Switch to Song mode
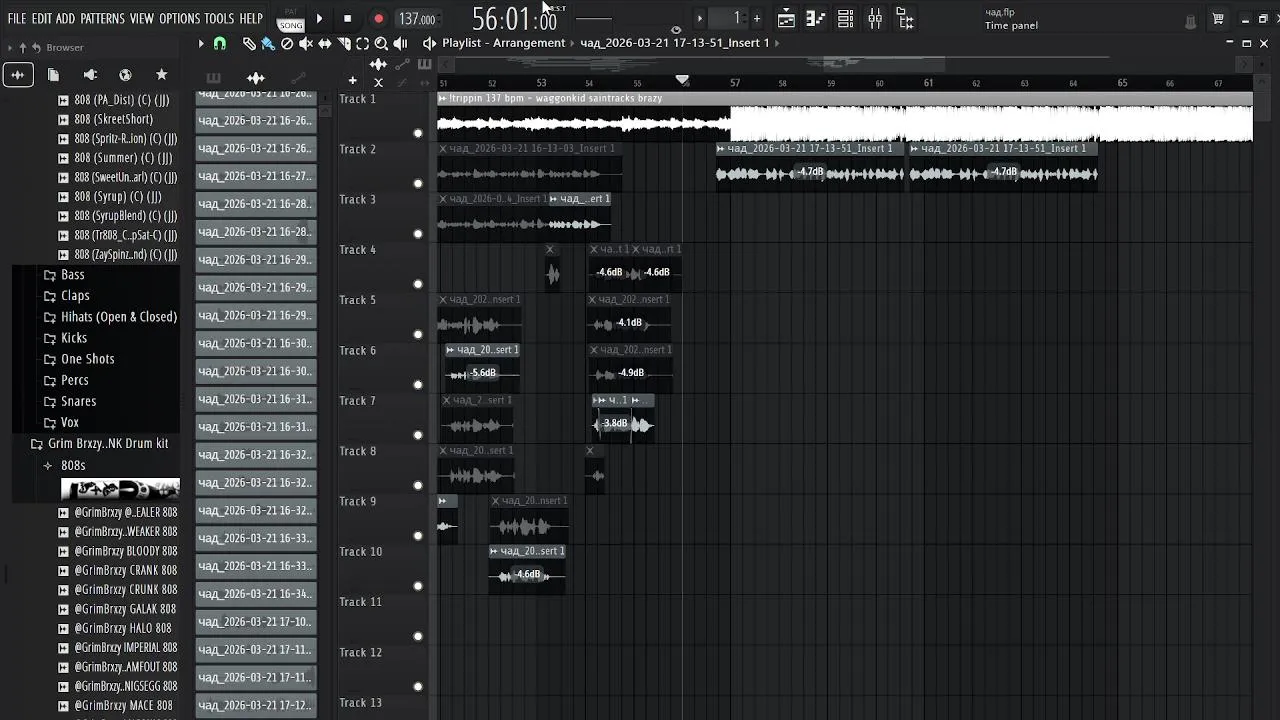 (x=291, y=24)
